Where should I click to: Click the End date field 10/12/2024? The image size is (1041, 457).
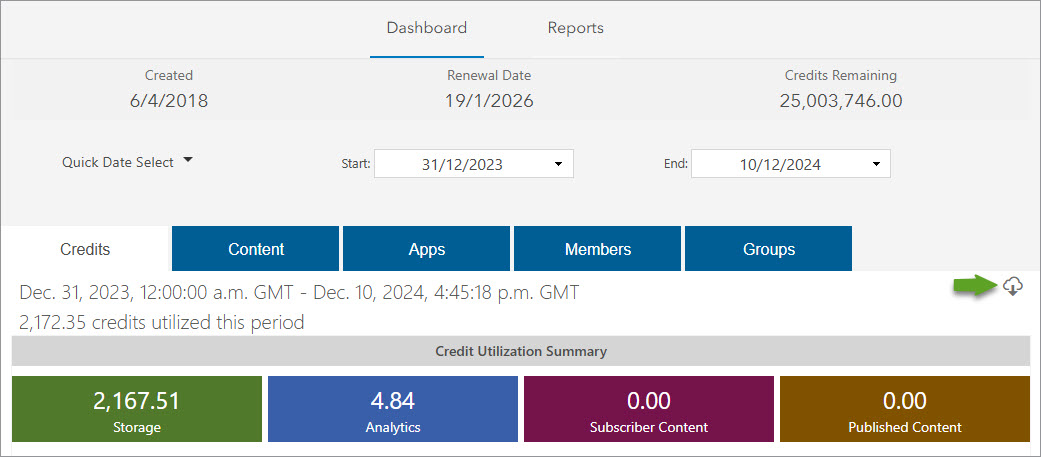tap(791, 164)
